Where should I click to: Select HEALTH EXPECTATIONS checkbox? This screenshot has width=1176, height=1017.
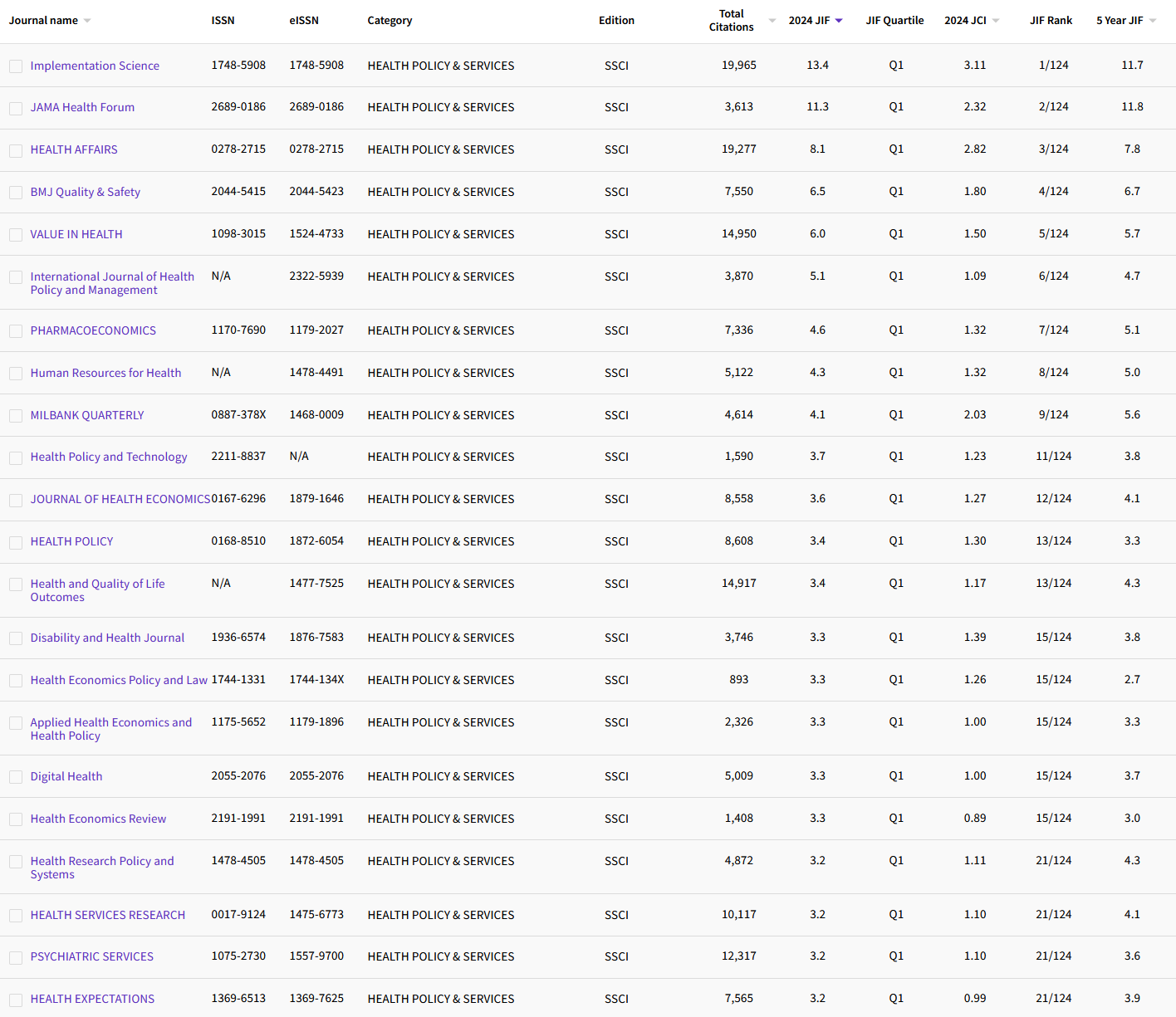click(16, 1000)
